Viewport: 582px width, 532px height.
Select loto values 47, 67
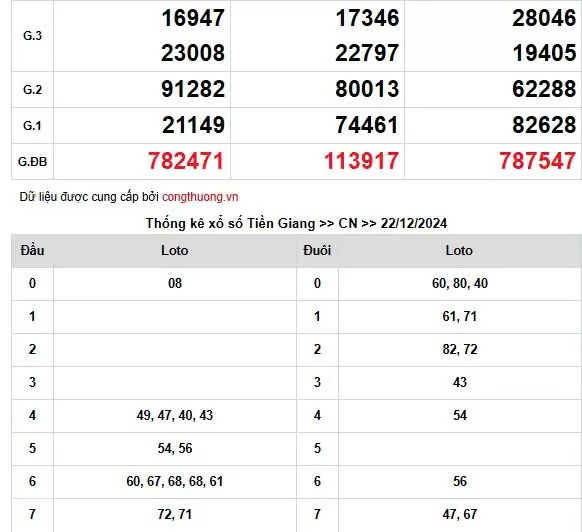tap(460, 515)
